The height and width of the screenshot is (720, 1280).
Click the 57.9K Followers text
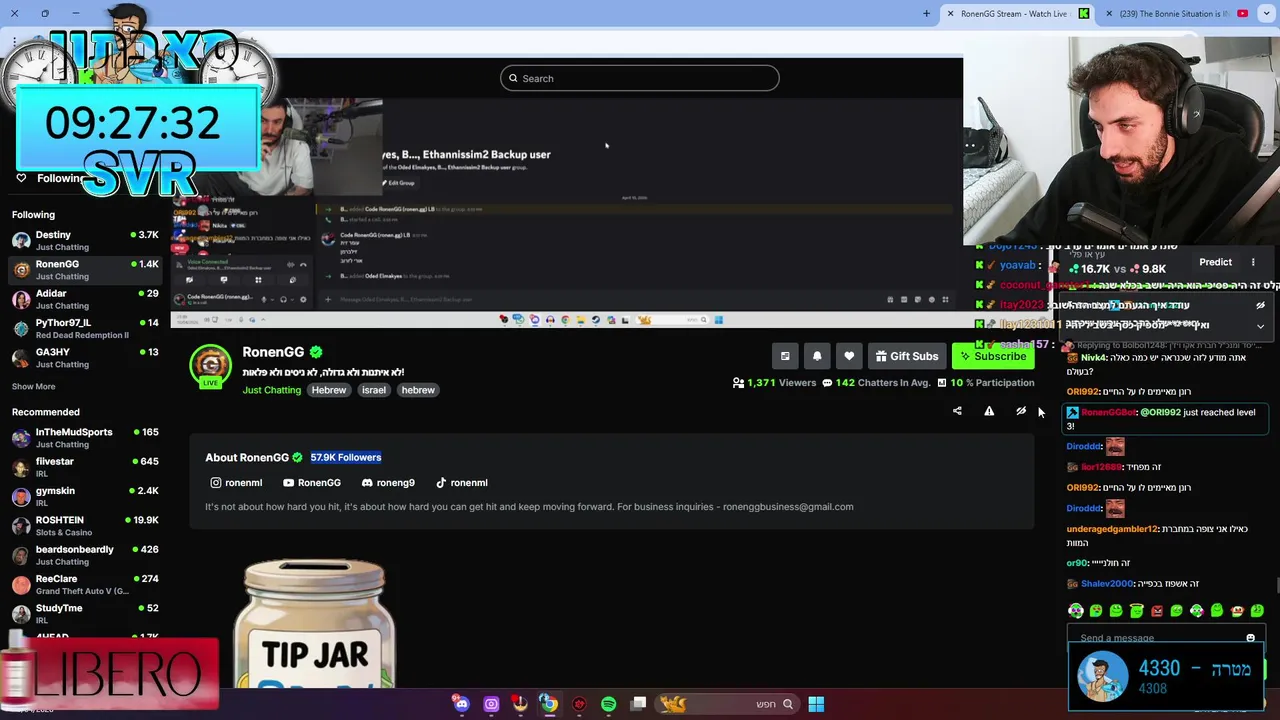[x=345, y=457]
